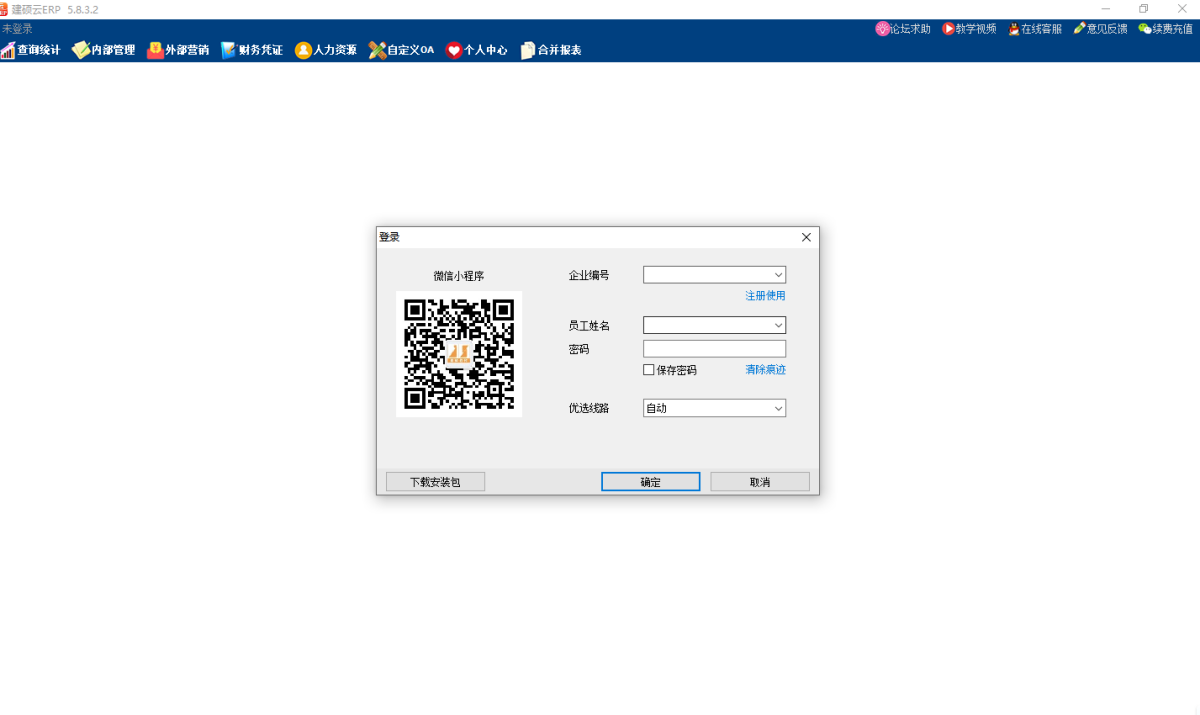Click the 论坛求助 help icon
This screenshot has width=1200, height=715.
point(903,28)
